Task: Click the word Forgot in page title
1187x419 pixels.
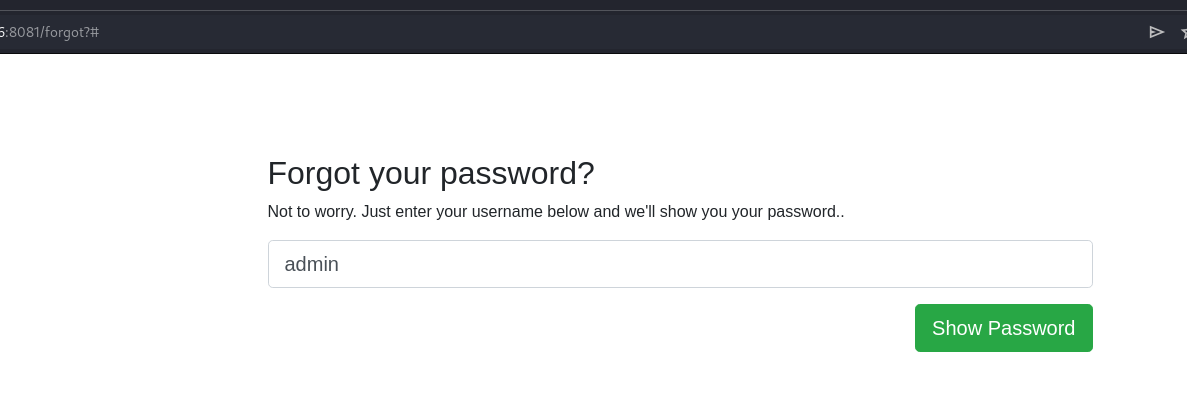Action: coord(314,174)
